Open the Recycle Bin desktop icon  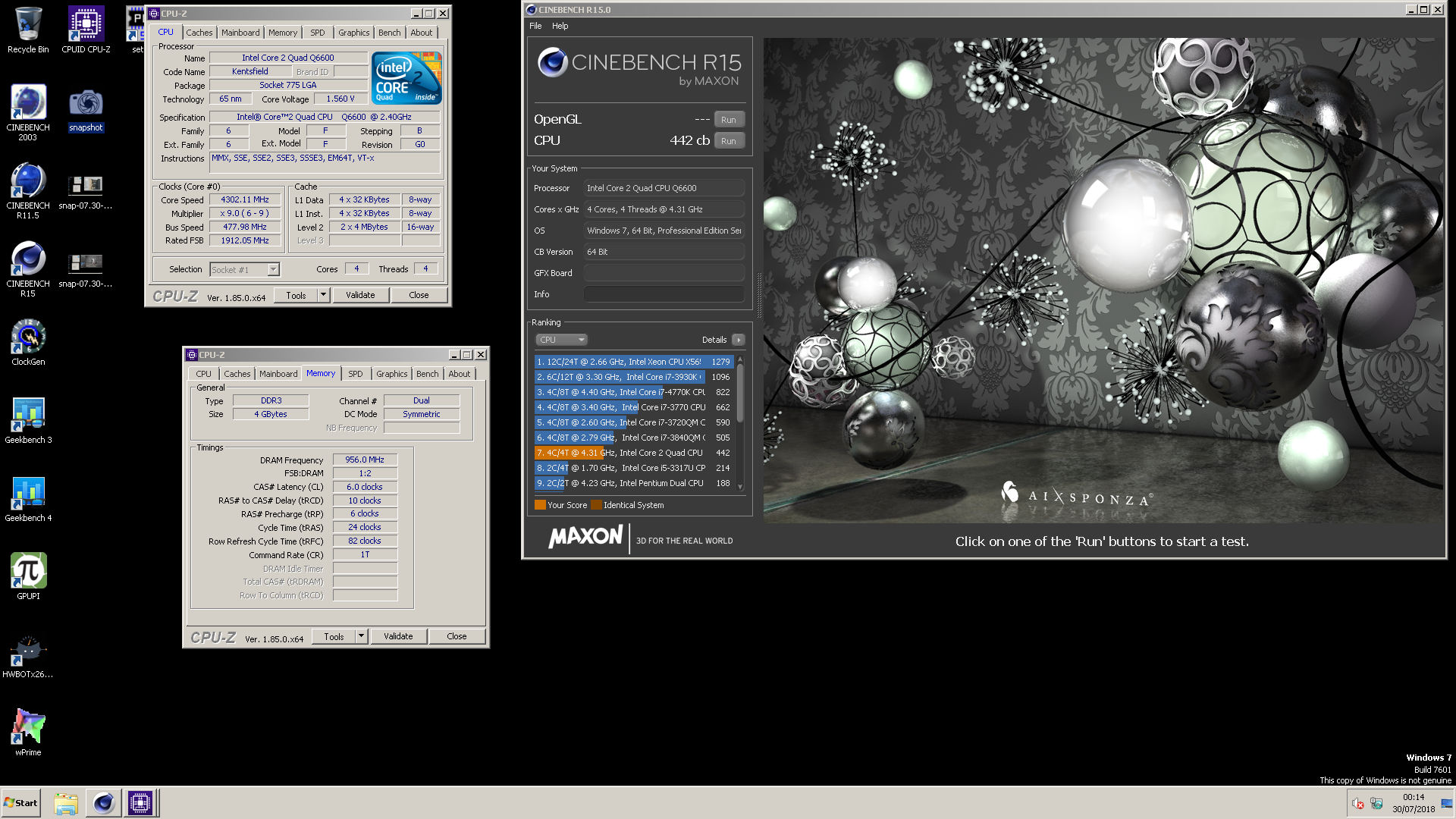(28, 30)
